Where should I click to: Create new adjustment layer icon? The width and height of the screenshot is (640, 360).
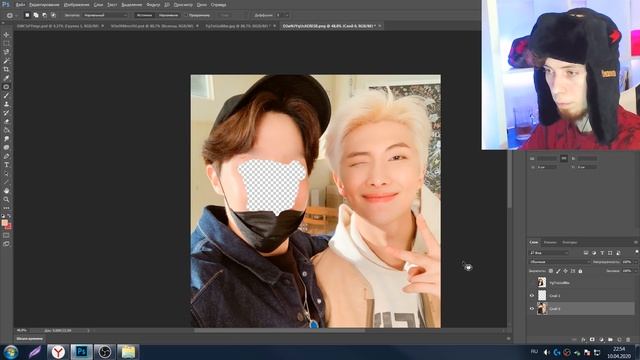pyautogui.click(x=602, y=340)
